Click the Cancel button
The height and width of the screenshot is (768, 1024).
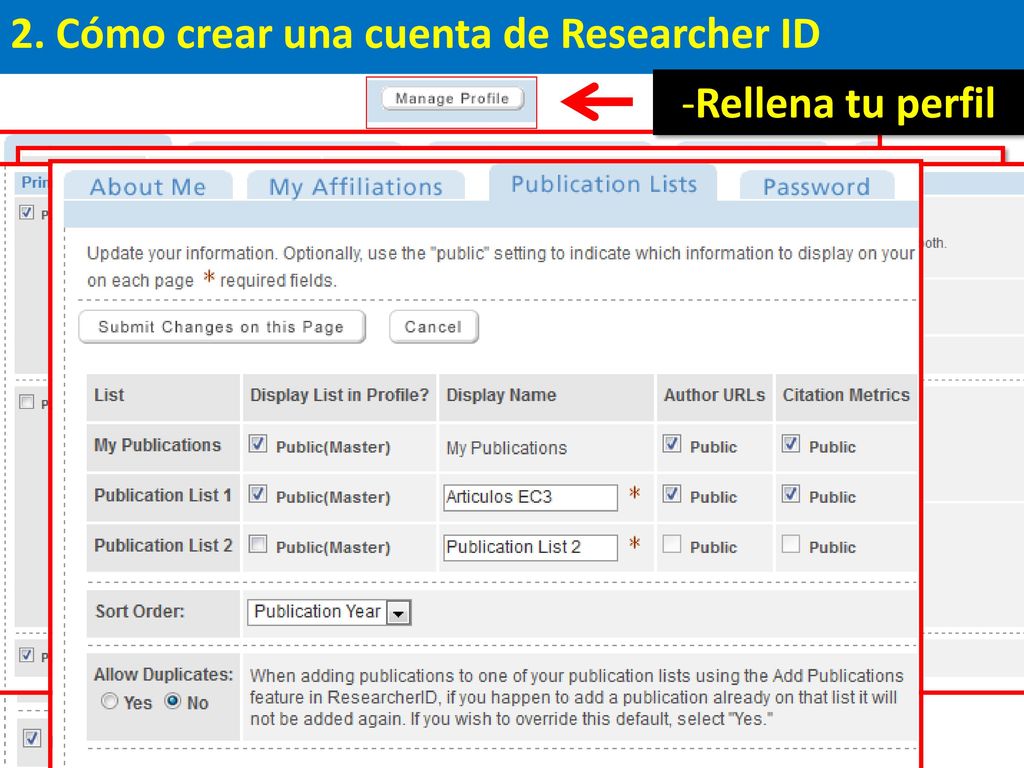pos(434,327)
